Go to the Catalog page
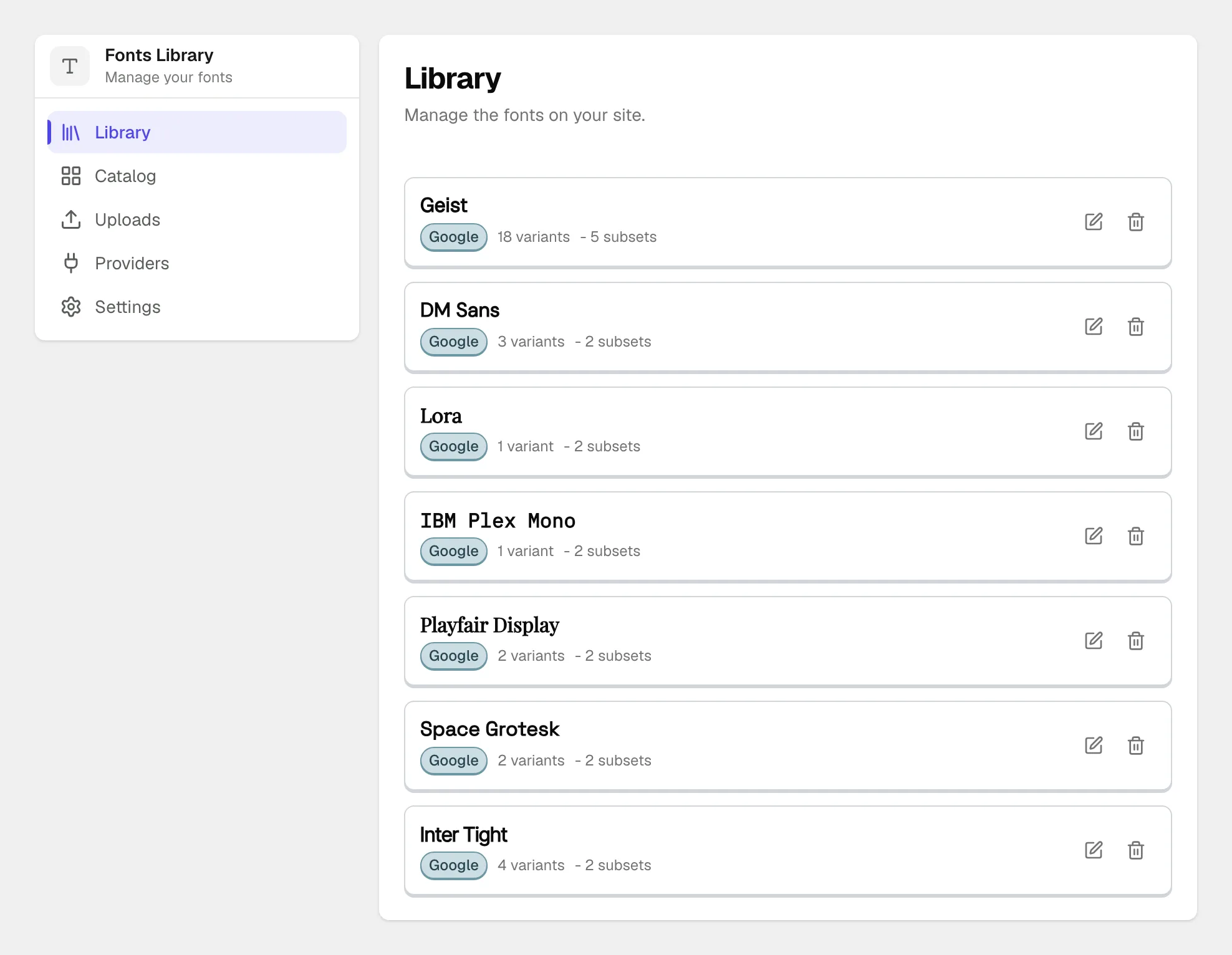1232x955 pixels. click(x=197, y=176)
